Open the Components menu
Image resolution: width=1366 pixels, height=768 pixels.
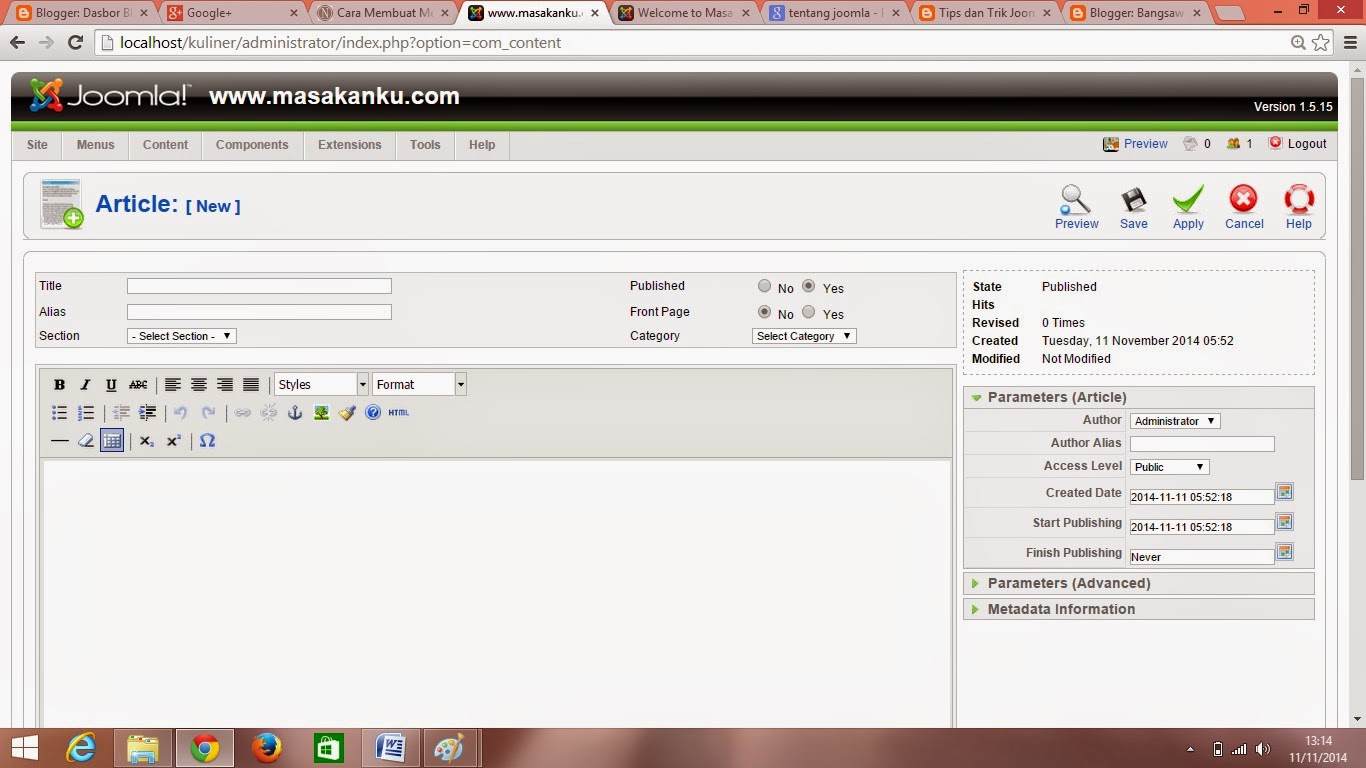coord(252,145)
